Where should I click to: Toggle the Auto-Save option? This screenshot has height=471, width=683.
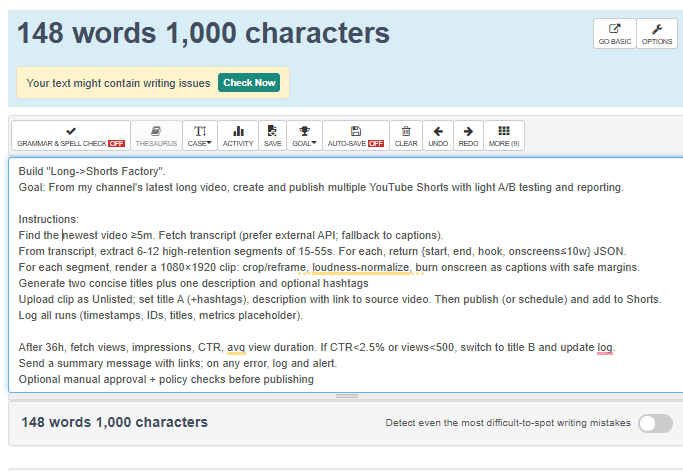pos(355,136)
